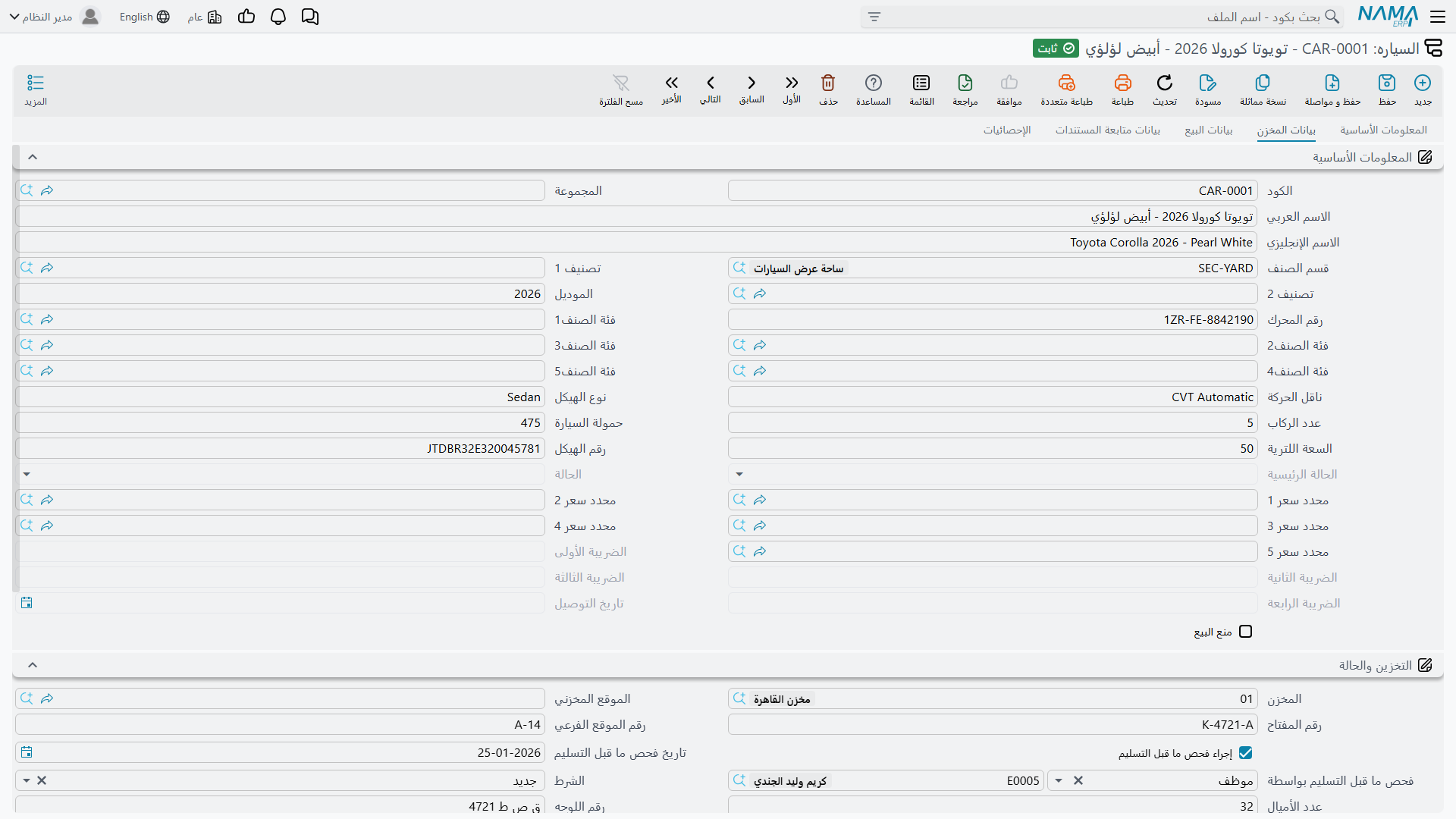Click the الموديل field showing 2026
This screenshot has height=819, width=1456.
tap(280, 293)
